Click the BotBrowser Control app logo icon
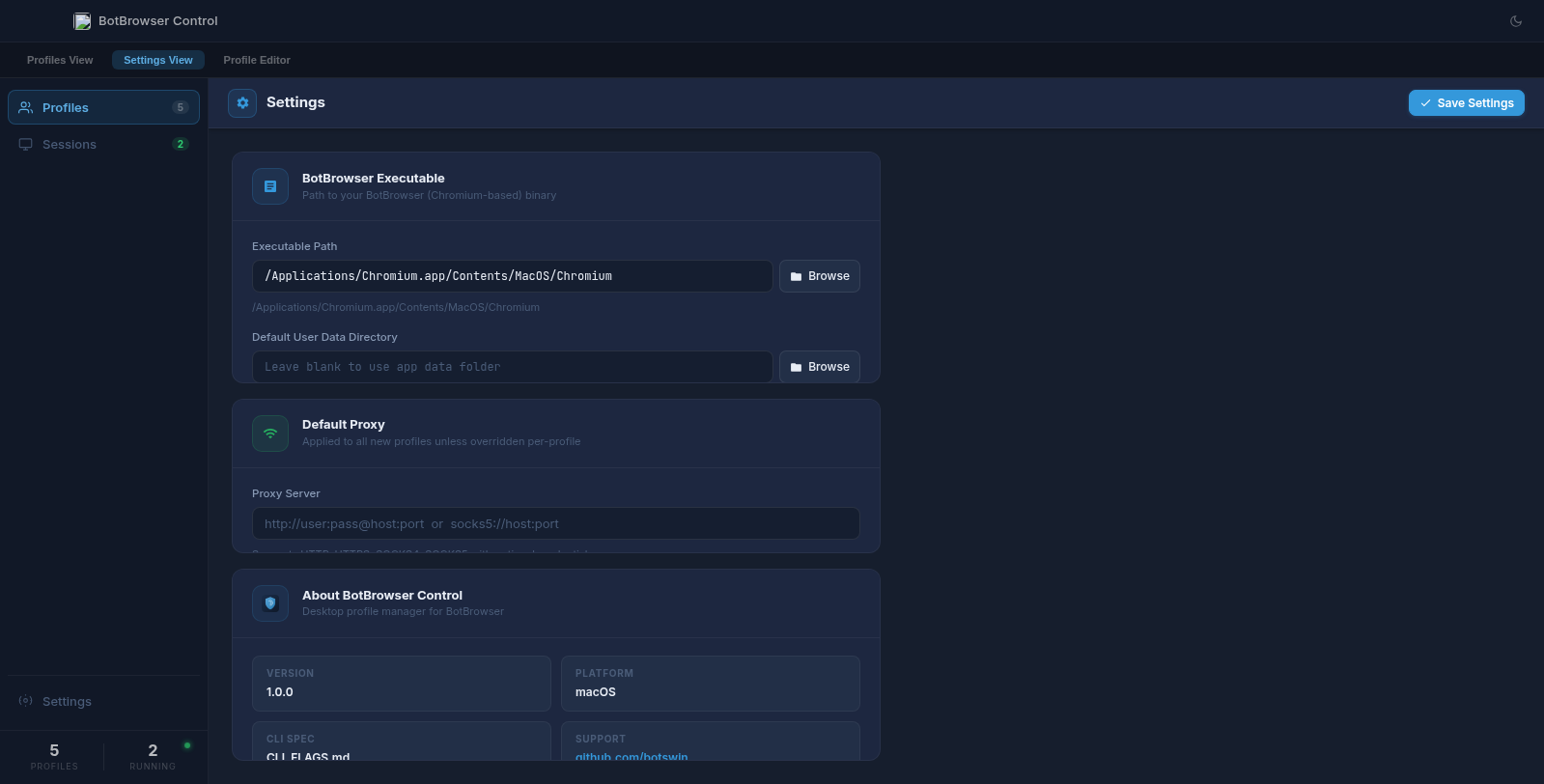The image size is (1544, 784). 82,21
